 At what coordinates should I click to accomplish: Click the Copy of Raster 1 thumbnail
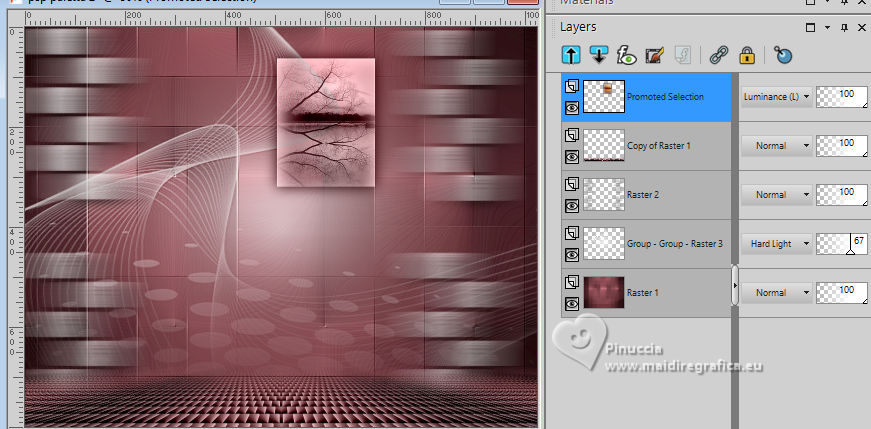604,146
